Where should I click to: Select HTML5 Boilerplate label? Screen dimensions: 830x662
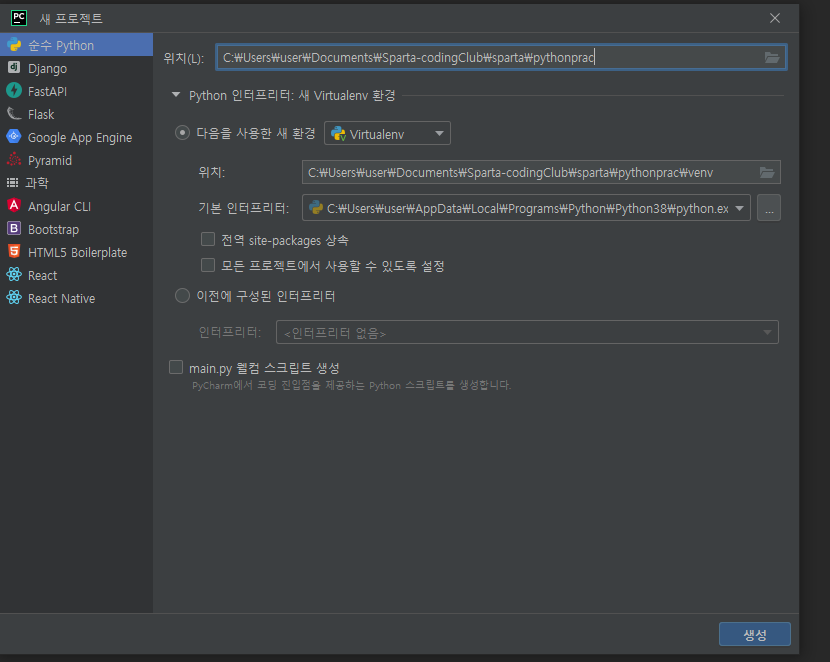coord(77,252)
